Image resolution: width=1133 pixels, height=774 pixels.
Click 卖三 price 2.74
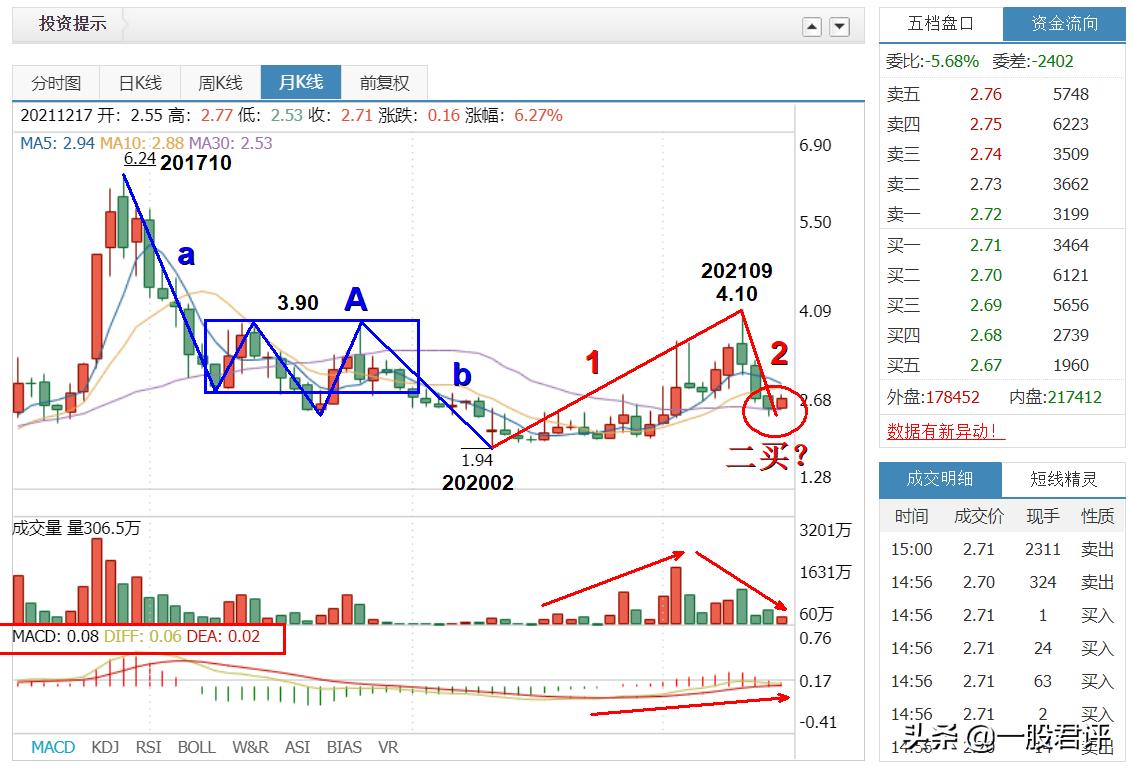pos(986,155)
